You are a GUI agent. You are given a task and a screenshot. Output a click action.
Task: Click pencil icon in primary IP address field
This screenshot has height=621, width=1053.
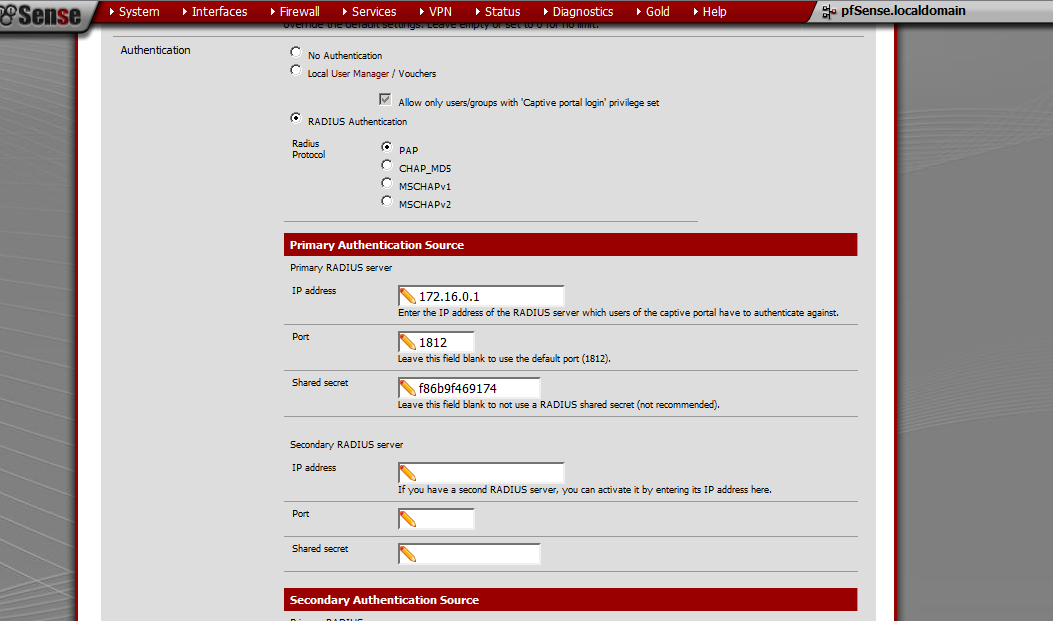click(408, 296)
